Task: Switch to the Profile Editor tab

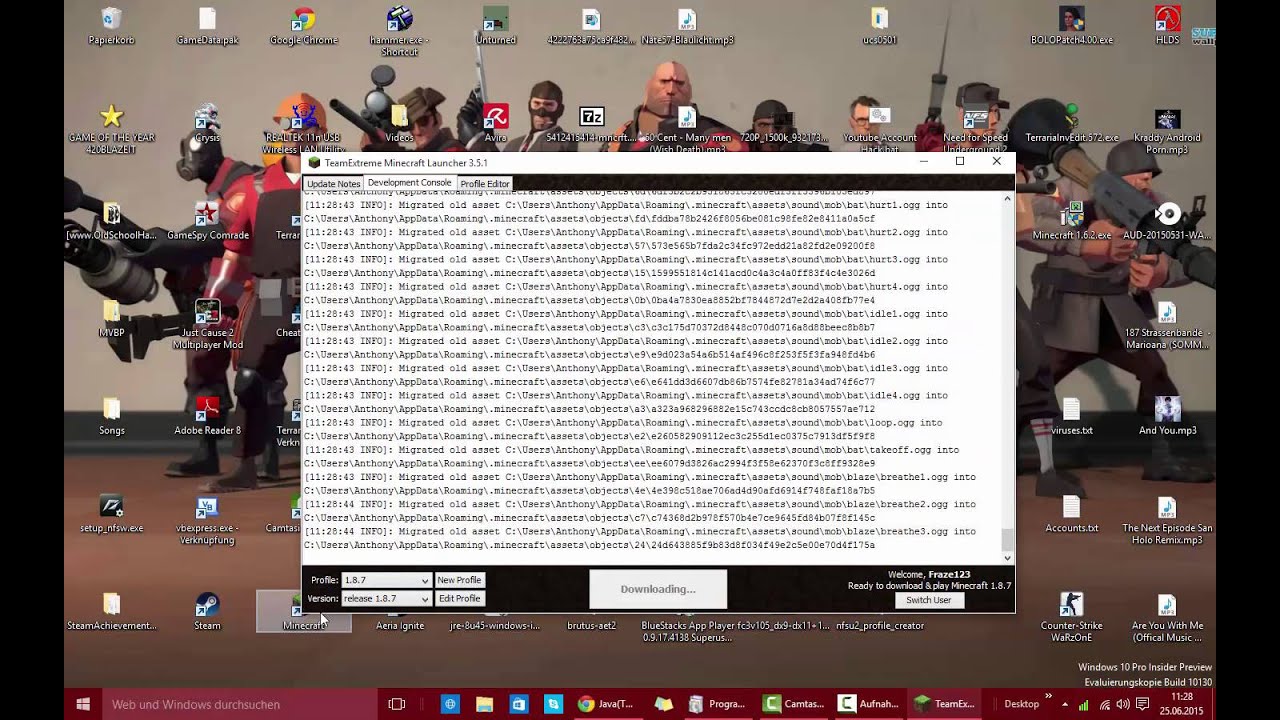Action: tap(485, 184)
